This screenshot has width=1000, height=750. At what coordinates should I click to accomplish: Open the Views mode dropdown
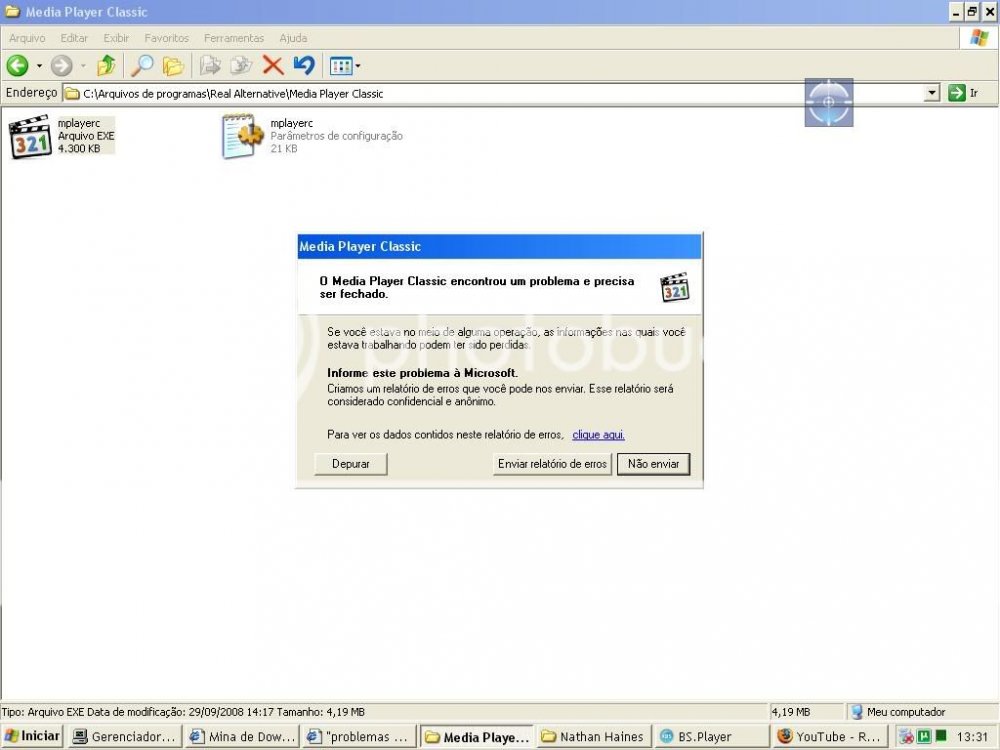coord(345,66)
